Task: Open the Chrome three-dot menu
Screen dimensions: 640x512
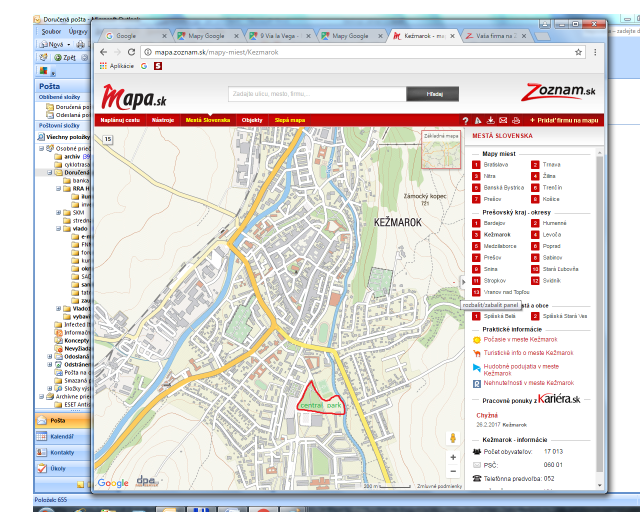Action: click(x=595, y=52)
